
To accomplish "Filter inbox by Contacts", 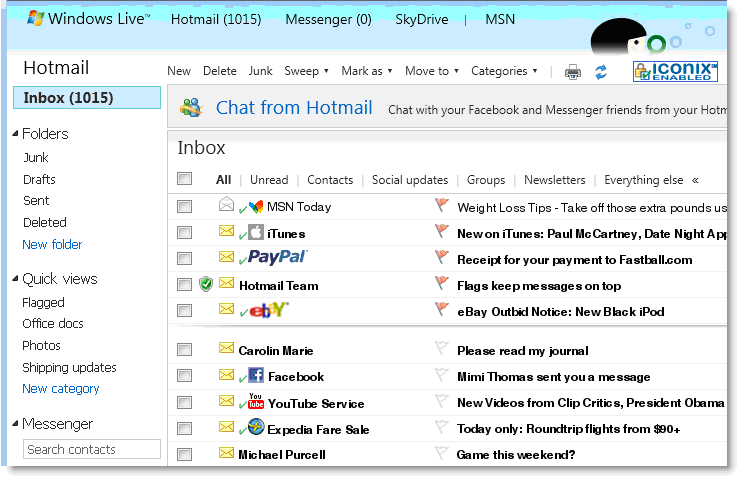I will click(x=330, y=180).
